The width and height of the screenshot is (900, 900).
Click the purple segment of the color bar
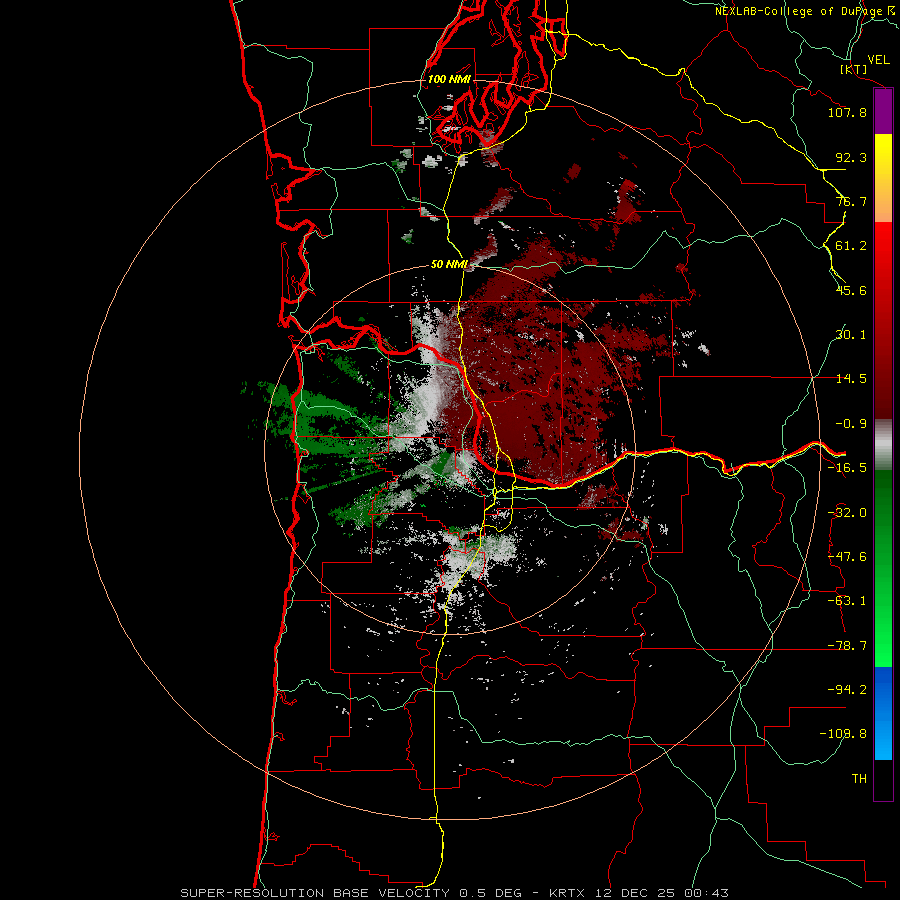click(883, 112)
